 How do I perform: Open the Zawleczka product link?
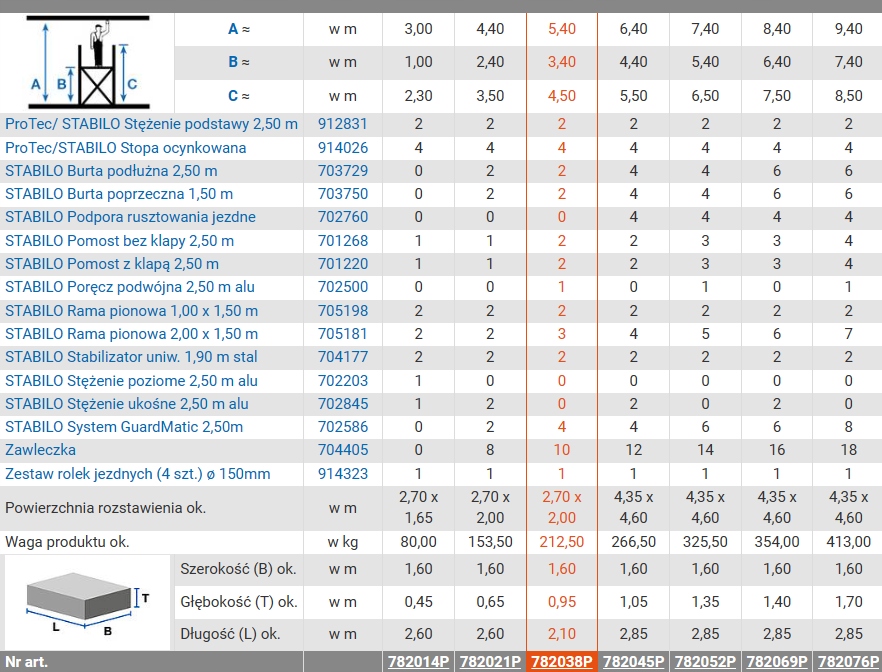click(x=40, y=450)
